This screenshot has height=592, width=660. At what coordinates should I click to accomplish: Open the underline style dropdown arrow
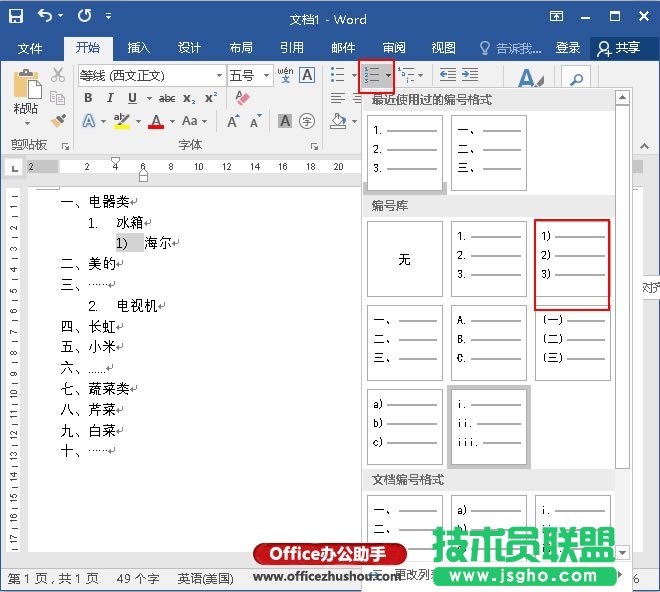(x=149, y=99)
